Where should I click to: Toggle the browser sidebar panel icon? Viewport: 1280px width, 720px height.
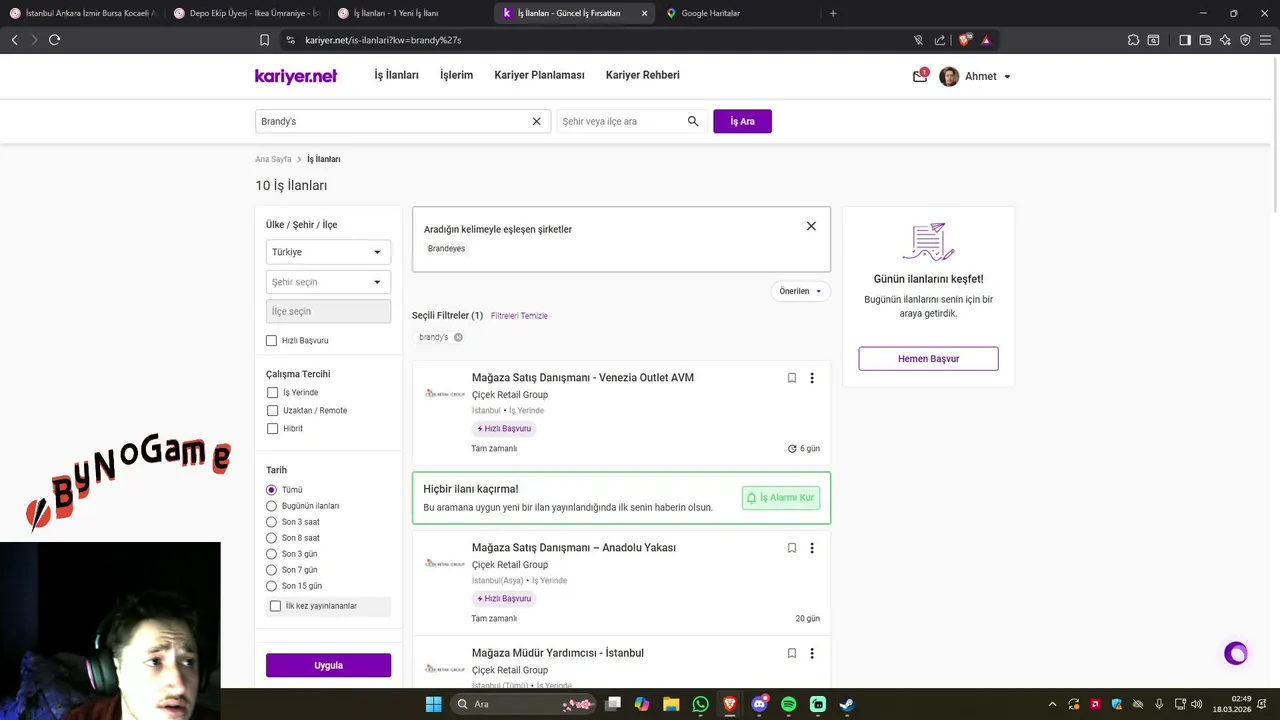[x=1185, y=40]
